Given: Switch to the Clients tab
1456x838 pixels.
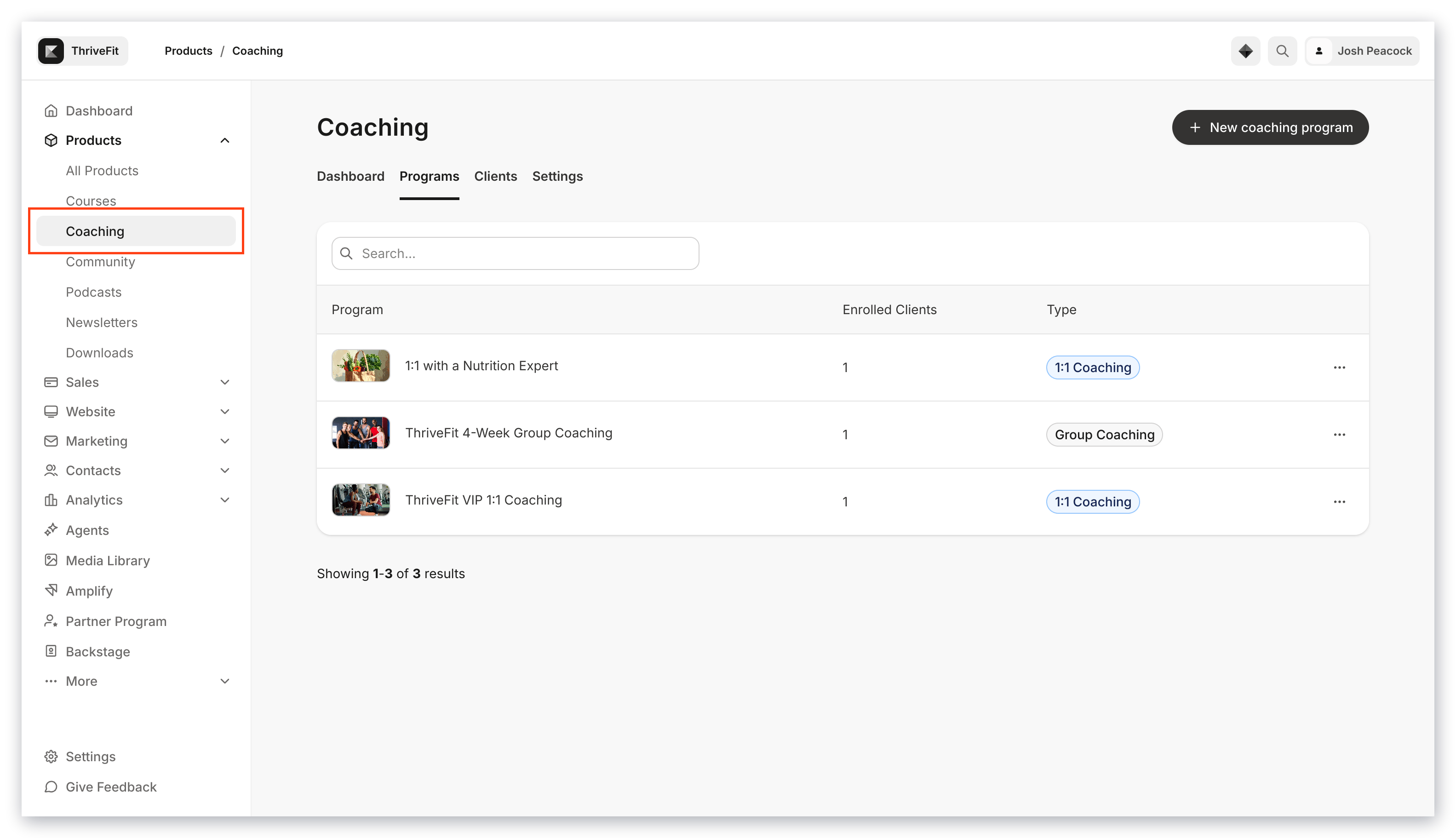Looking at the screenshot, I should tap(495, 176).
